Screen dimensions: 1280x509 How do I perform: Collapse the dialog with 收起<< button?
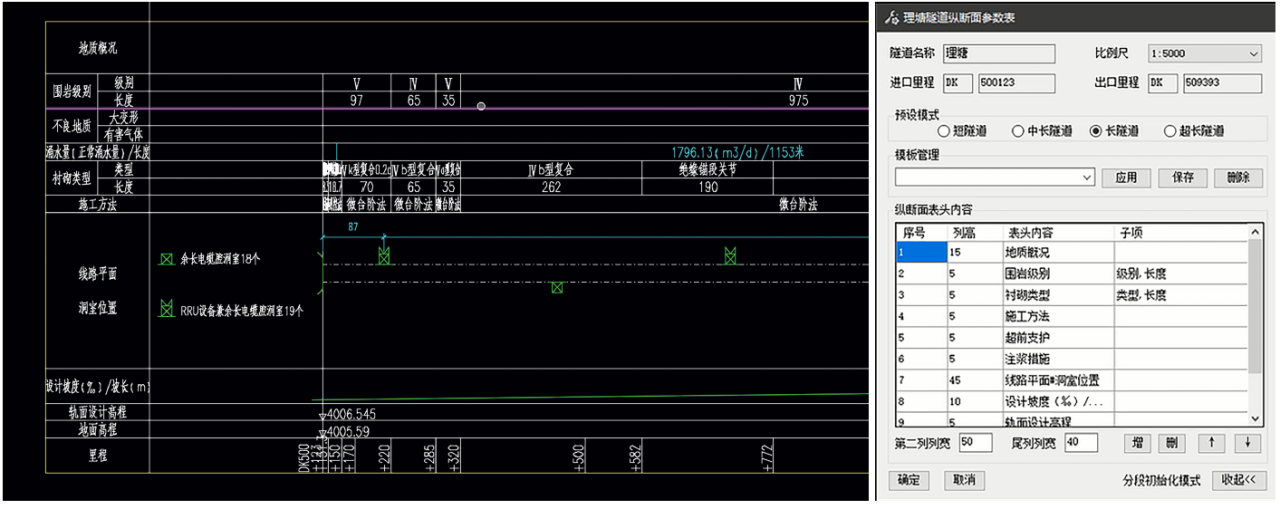(x=1238, y=480)
